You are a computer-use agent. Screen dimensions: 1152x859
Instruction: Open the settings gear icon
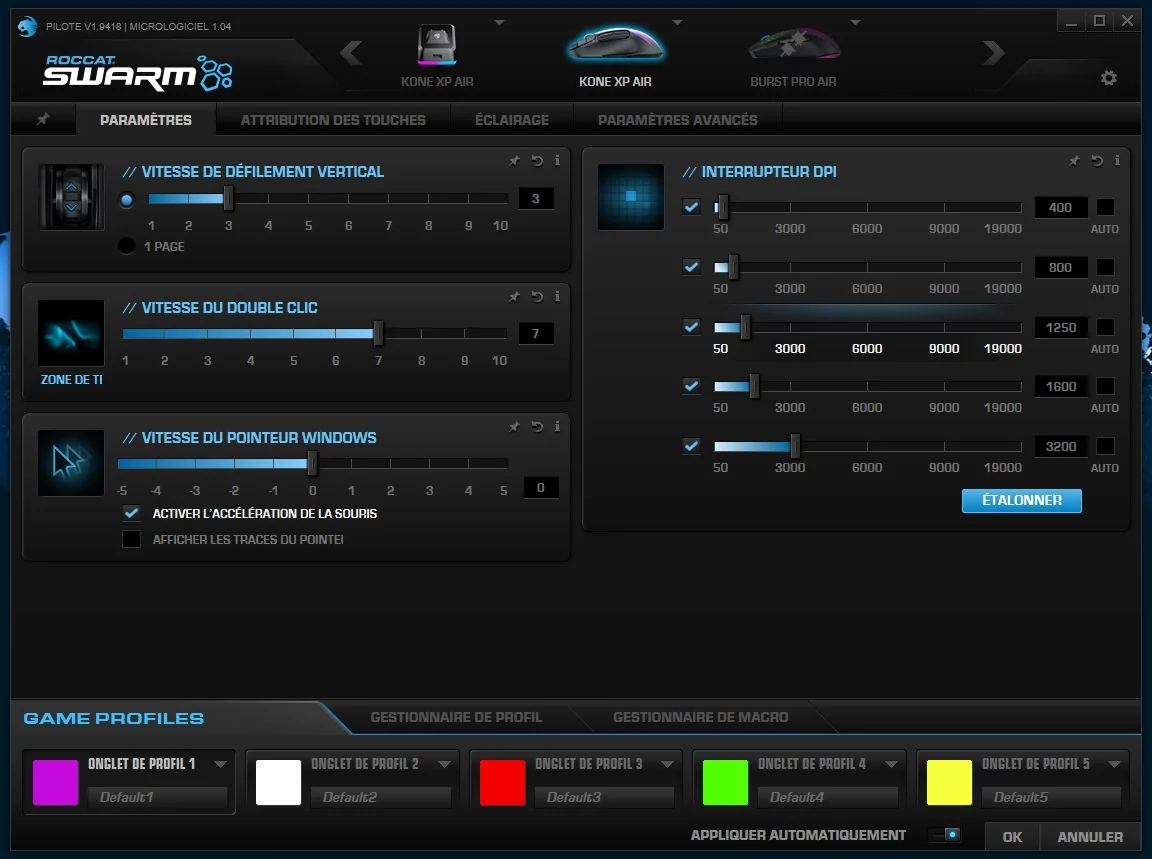point(1109,78)
